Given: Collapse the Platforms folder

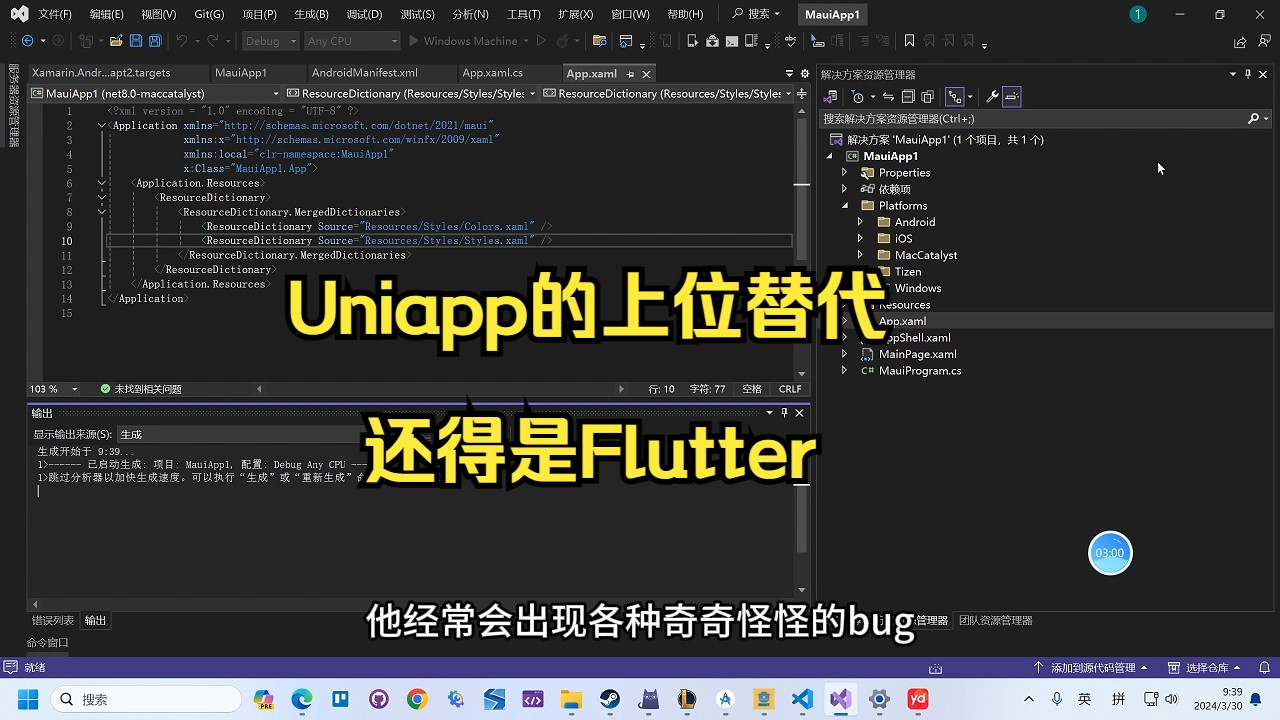Looking at the screenshot, I should 845,206.
